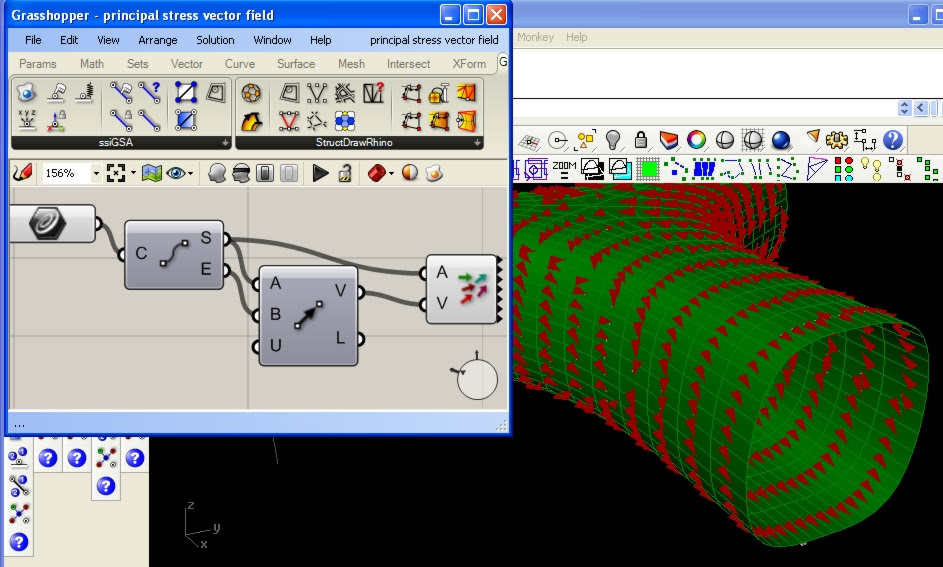The width and height of the screenshot is (943, 567).
Task: Run the solver with the black play button
Action: pyautogui.click(x=321, y=173)
